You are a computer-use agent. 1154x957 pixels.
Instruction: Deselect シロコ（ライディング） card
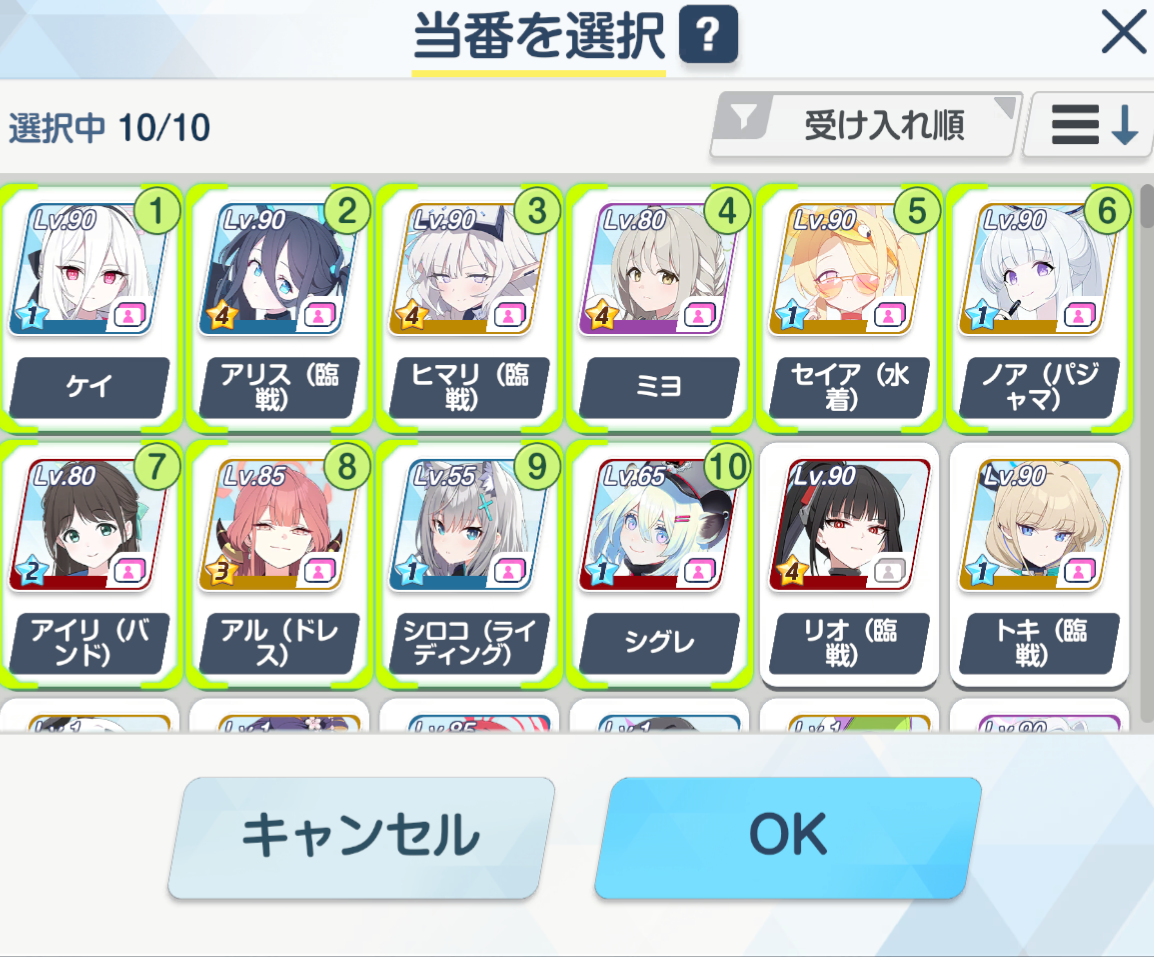[469, 565]
